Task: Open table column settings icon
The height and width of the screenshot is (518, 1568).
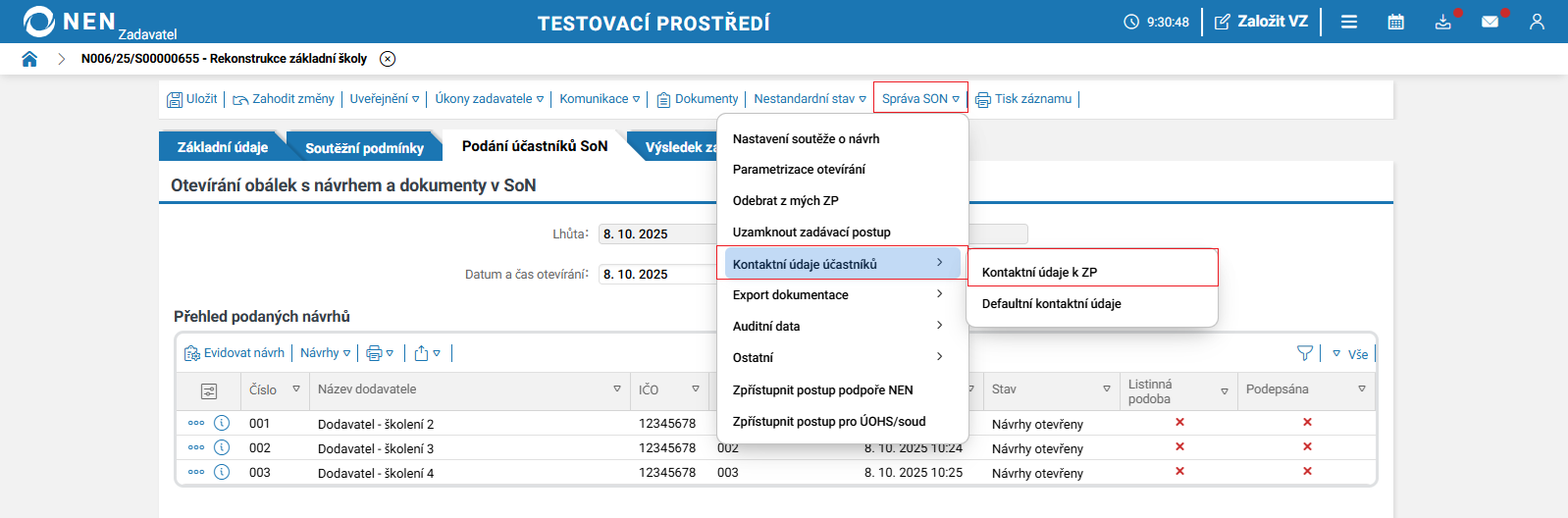Action: 209,390
